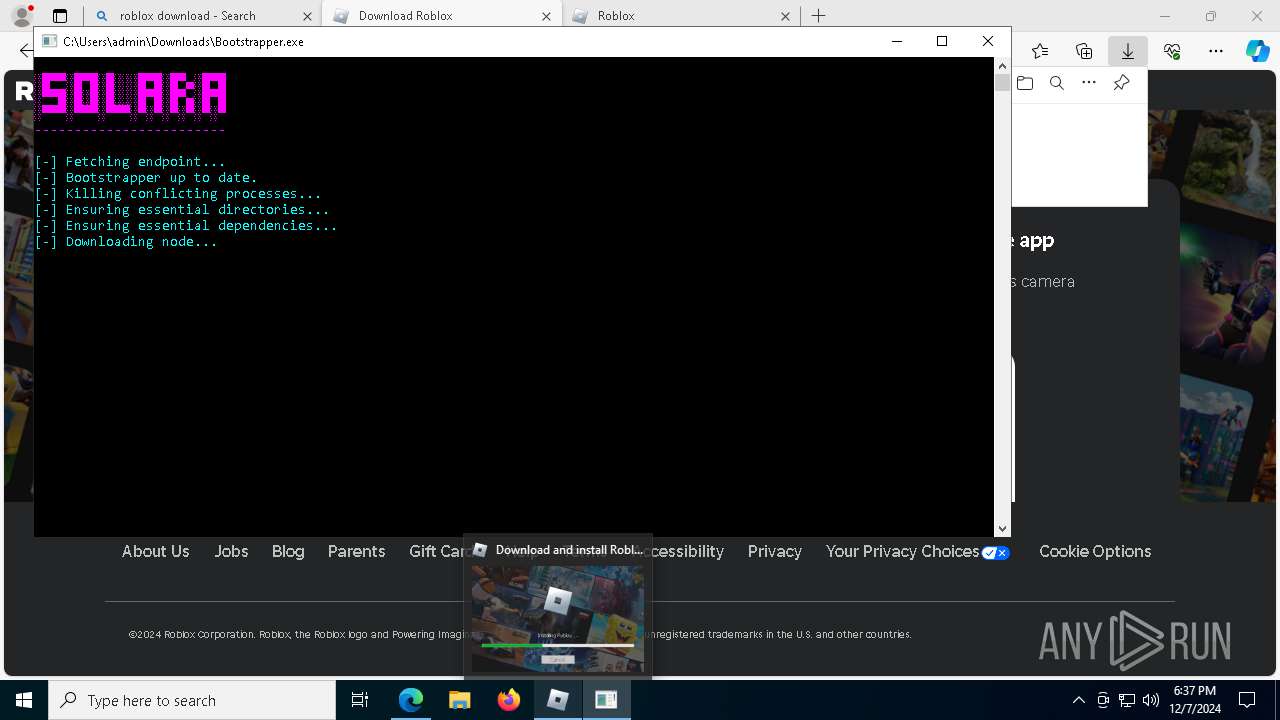The image size is (1280, 720).
Task: Open the volume tray icon
Action: pos(1151,700)
